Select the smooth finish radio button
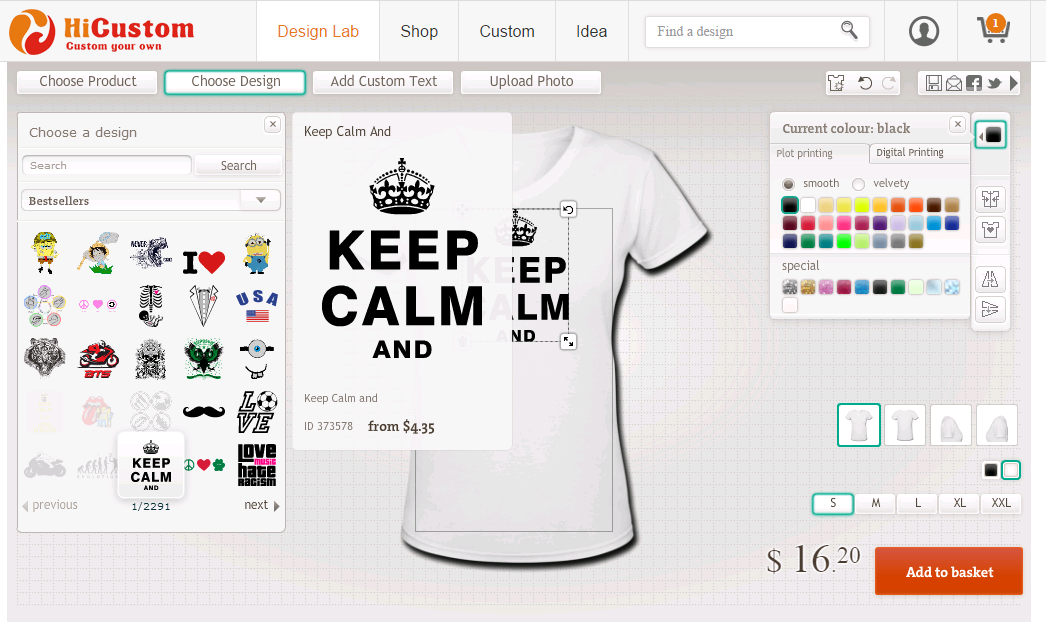1046x630 pixels. tap(789, 184)
